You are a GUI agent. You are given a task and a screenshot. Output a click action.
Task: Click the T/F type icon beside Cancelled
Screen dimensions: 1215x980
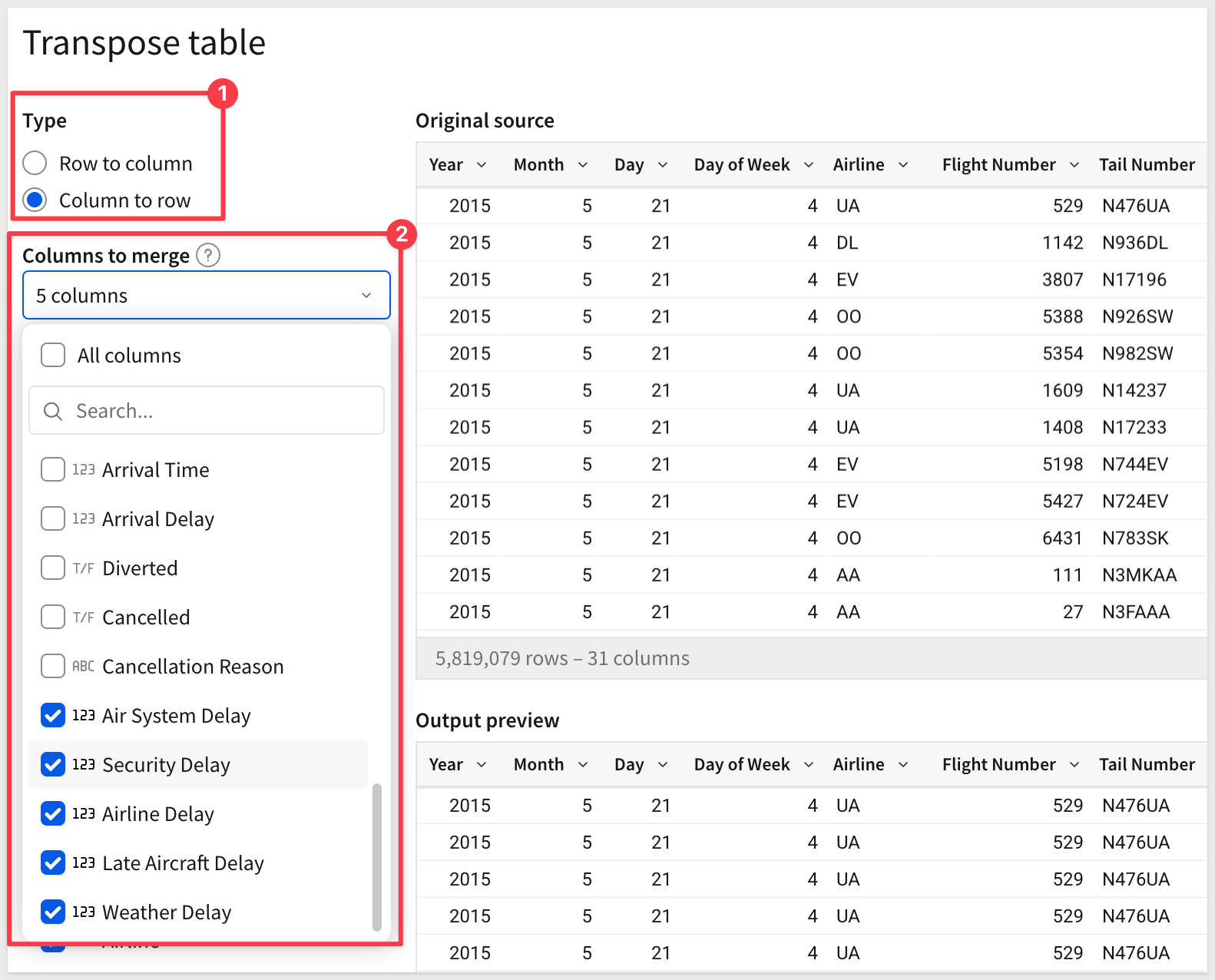pyautogui.click(x=84, y=617)
